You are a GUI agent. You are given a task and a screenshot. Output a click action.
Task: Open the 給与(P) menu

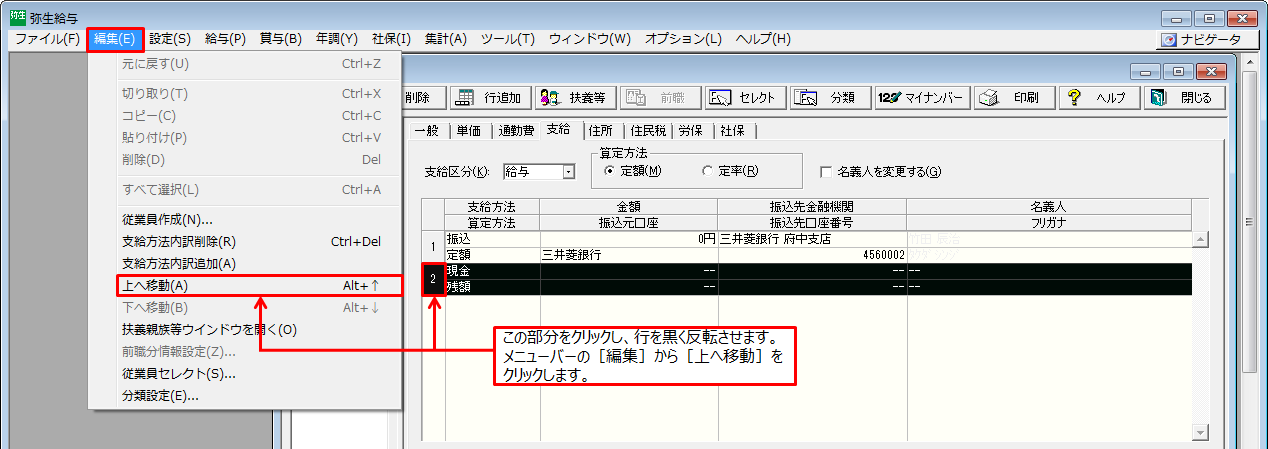pos(225,39)
